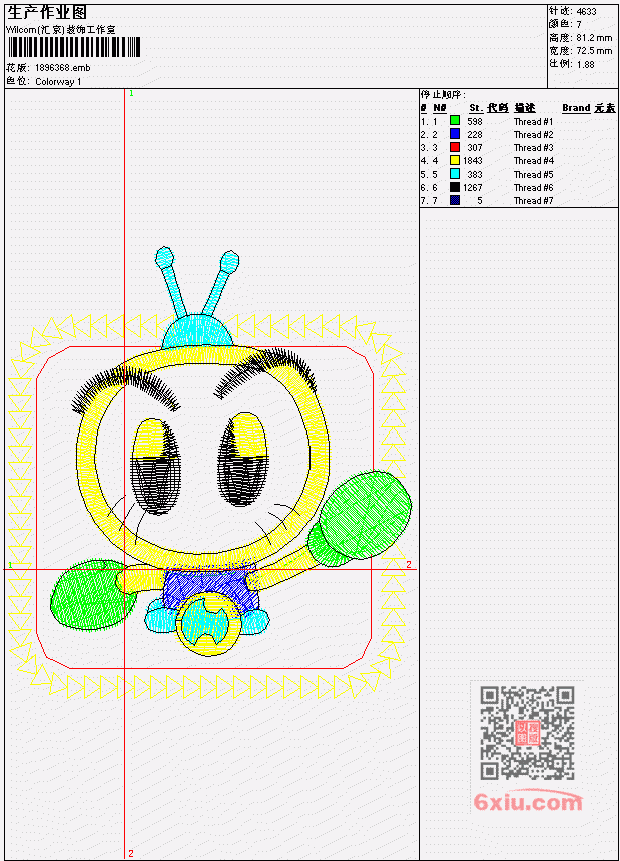Click the height value '81.2 mm'

594,37
